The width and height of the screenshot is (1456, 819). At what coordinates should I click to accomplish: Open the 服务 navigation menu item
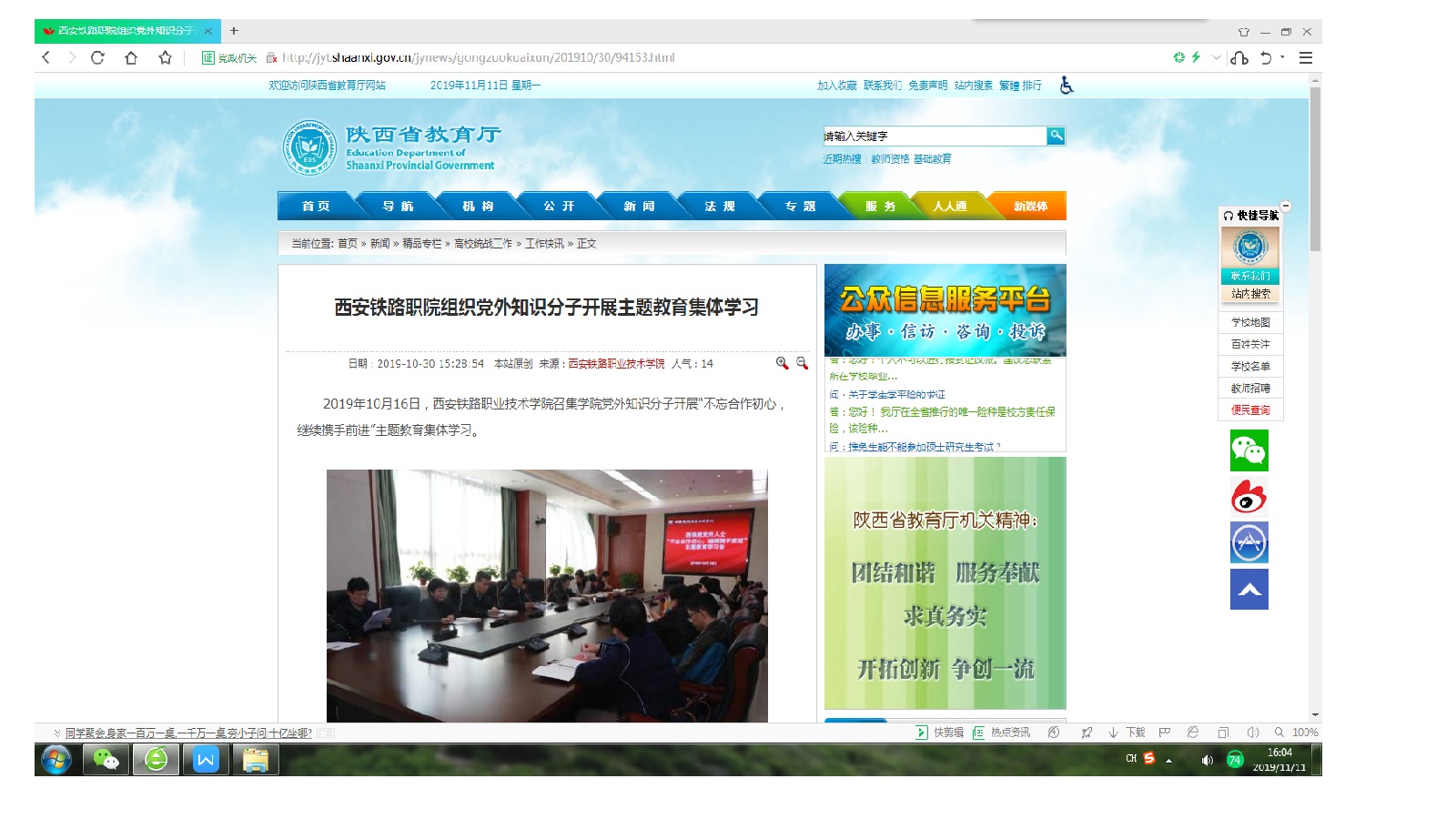point(880,207)
